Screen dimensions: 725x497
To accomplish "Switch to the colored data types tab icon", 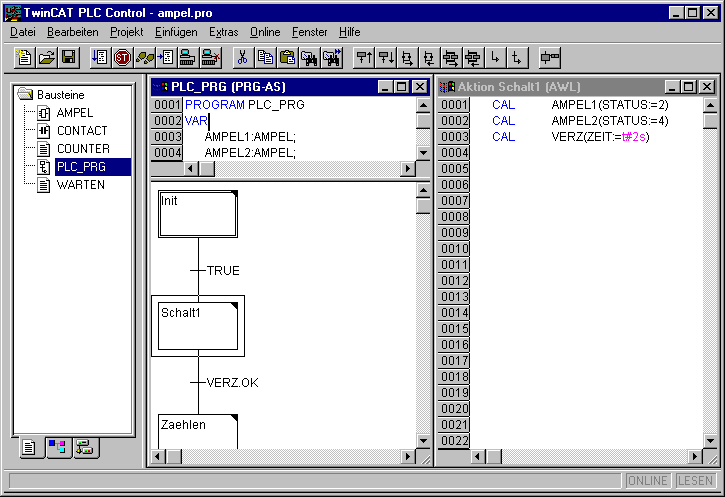I will tap(57, 448).
